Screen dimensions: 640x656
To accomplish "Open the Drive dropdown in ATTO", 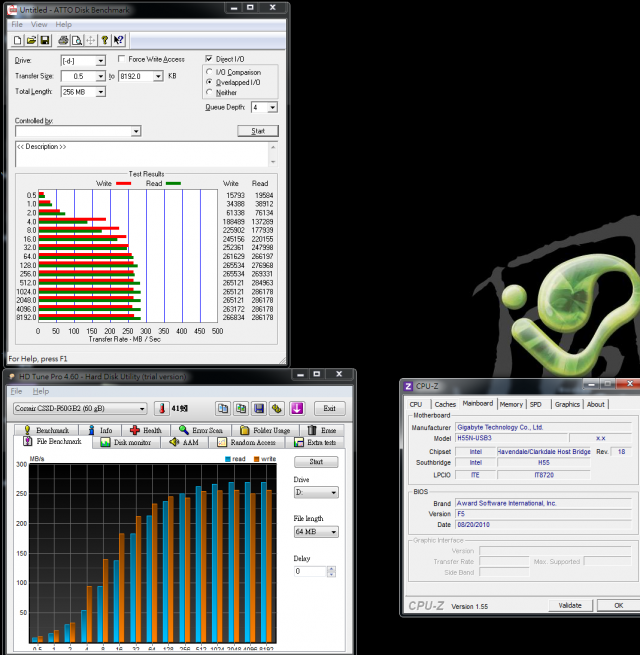I will 100,61.
